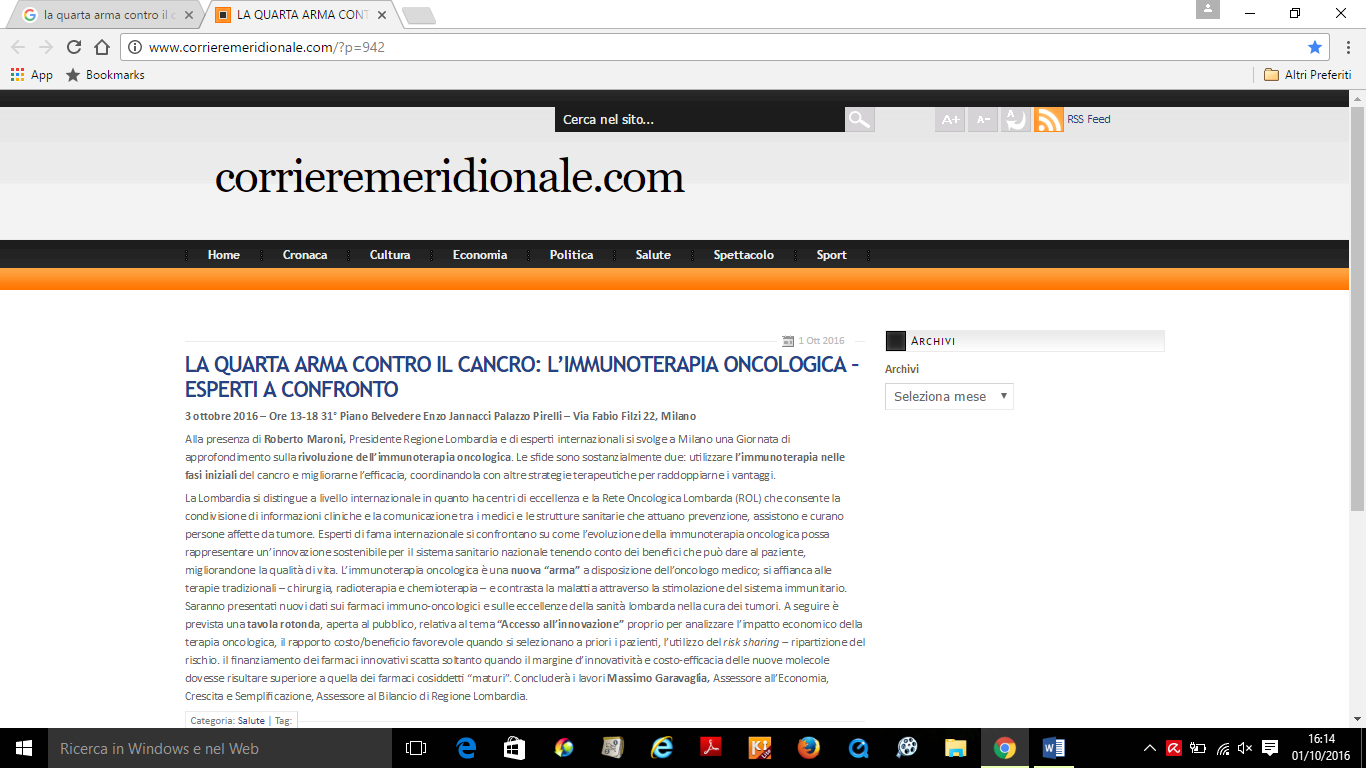The image size is (1366, 768).
Task: Open the RSS Feed text link
Action: point(1089,119)
